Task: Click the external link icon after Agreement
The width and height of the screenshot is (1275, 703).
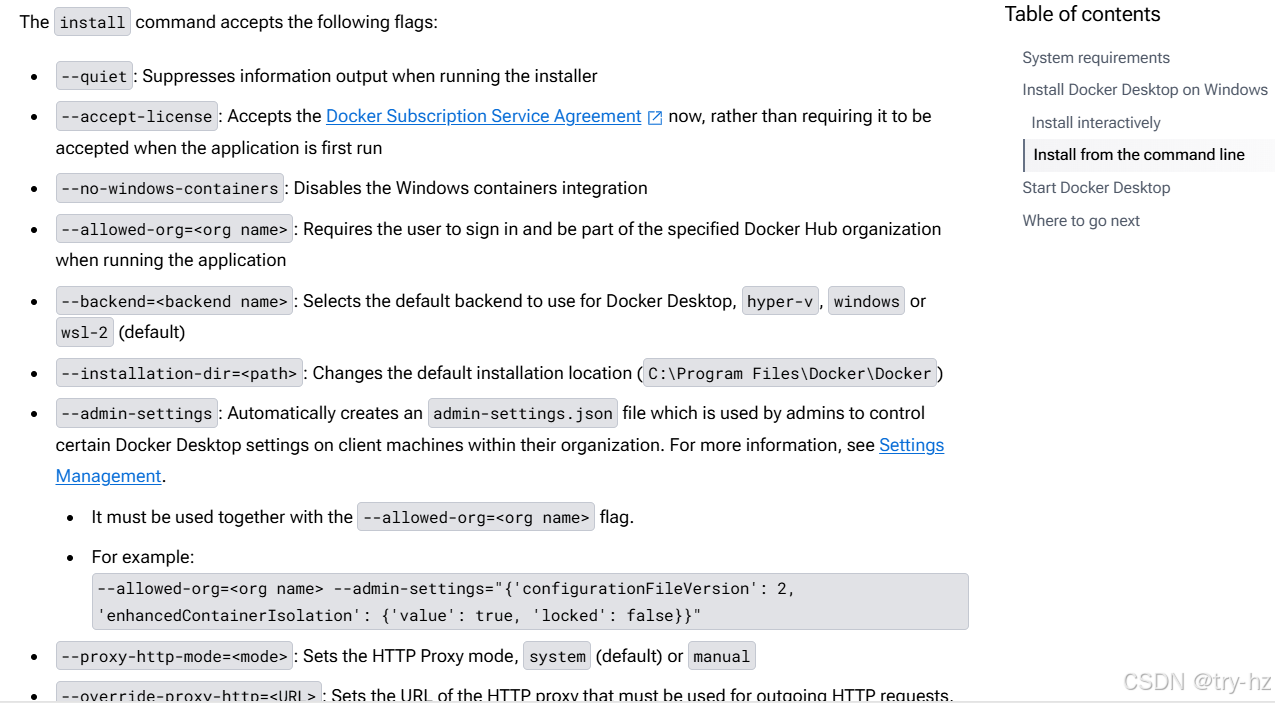Action: 655,118
